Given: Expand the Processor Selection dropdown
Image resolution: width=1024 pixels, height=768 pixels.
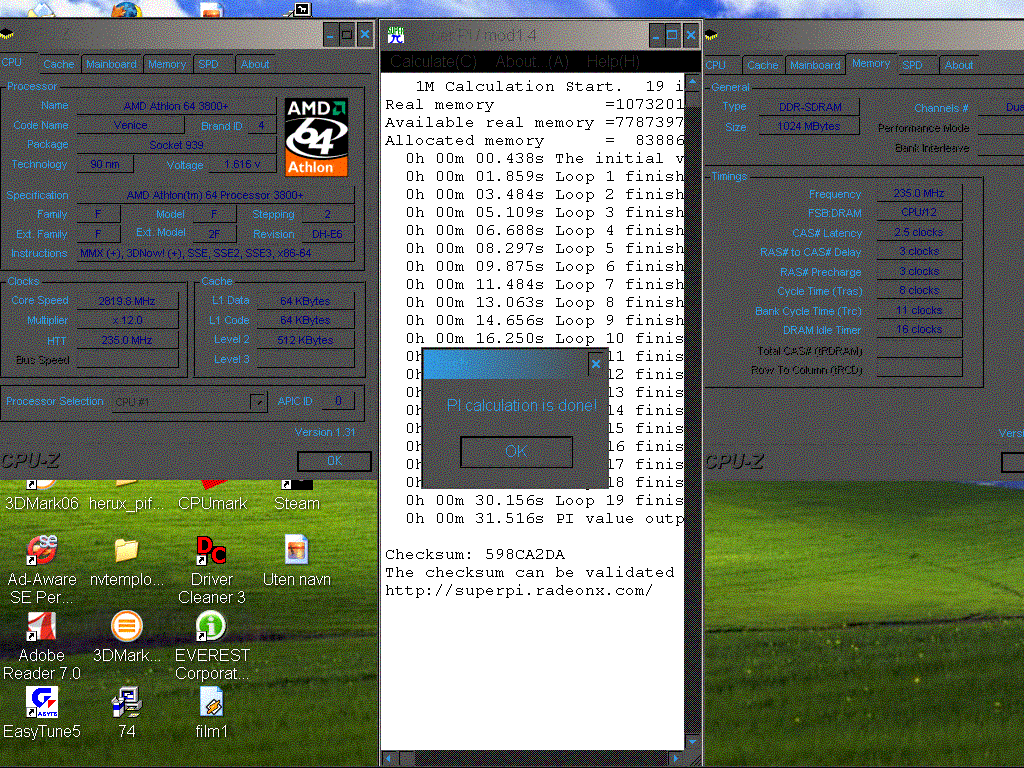Looking at the screenshot, I should (258, 401).
